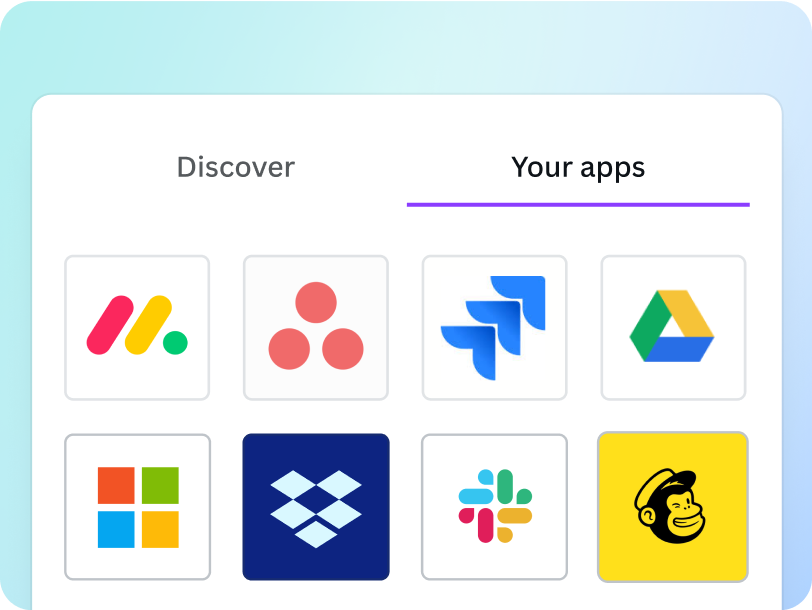812x610 pixels.
Task: Click the blue square in Microsoft logo
Action: pyautogui.click(x=116, y=529)
